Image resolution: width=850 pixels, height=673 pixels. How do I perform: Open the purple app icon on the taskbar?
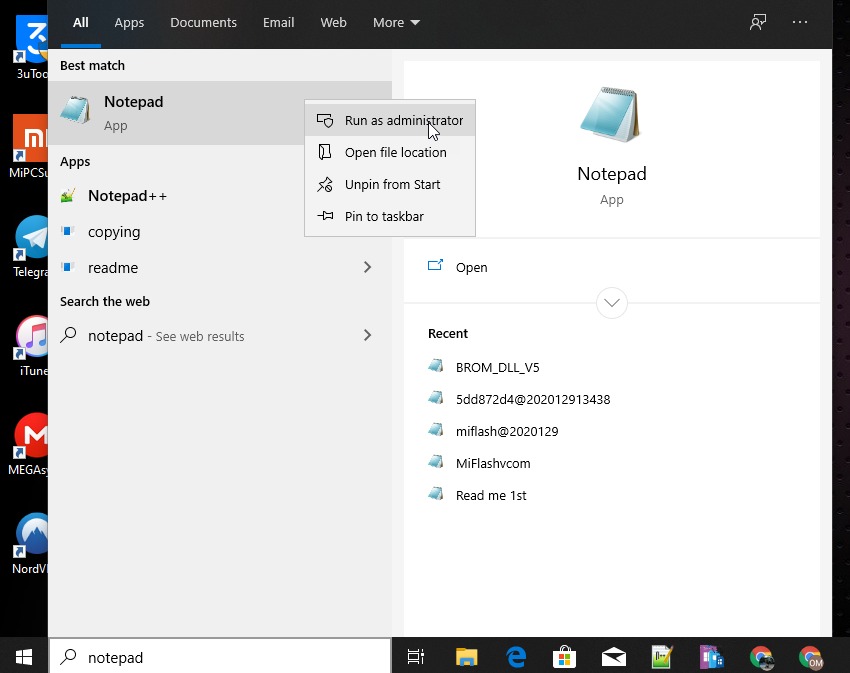pyautogui.click(x=711, y=657)
